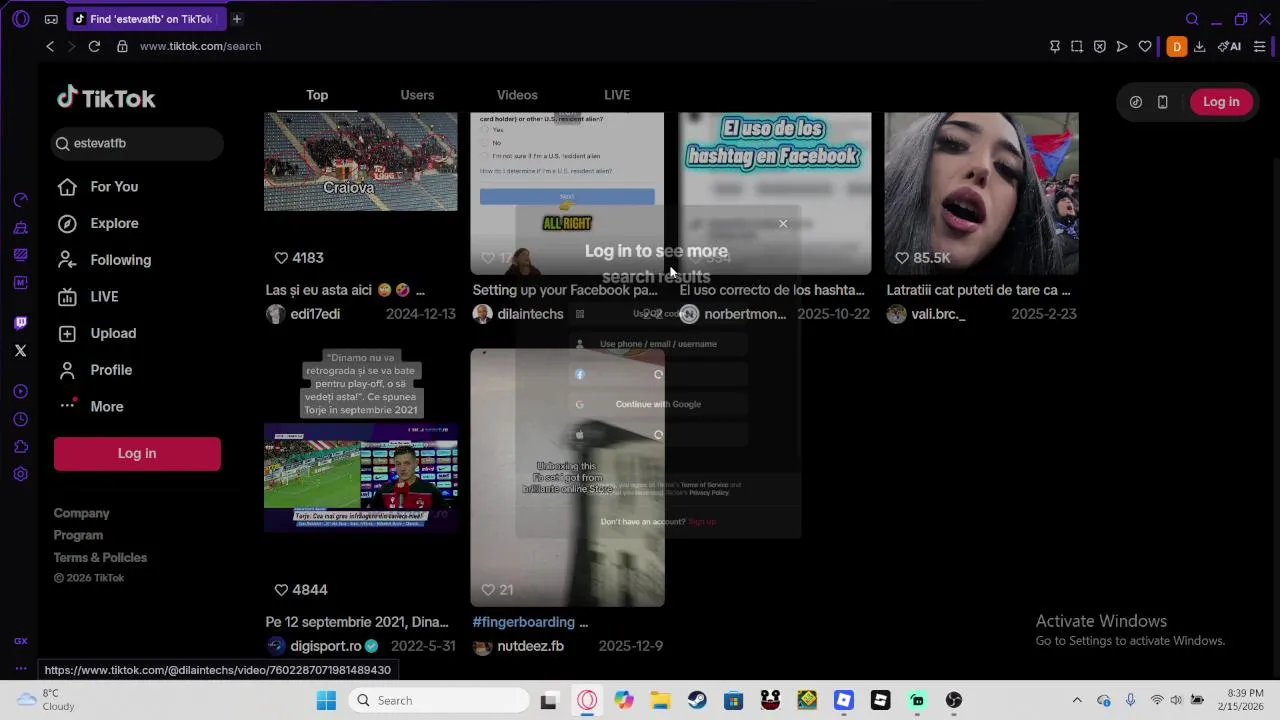Click the phone Get App icon in header
The height and width of the screenshot is (720, 1280).
[x=1162, y=102]
